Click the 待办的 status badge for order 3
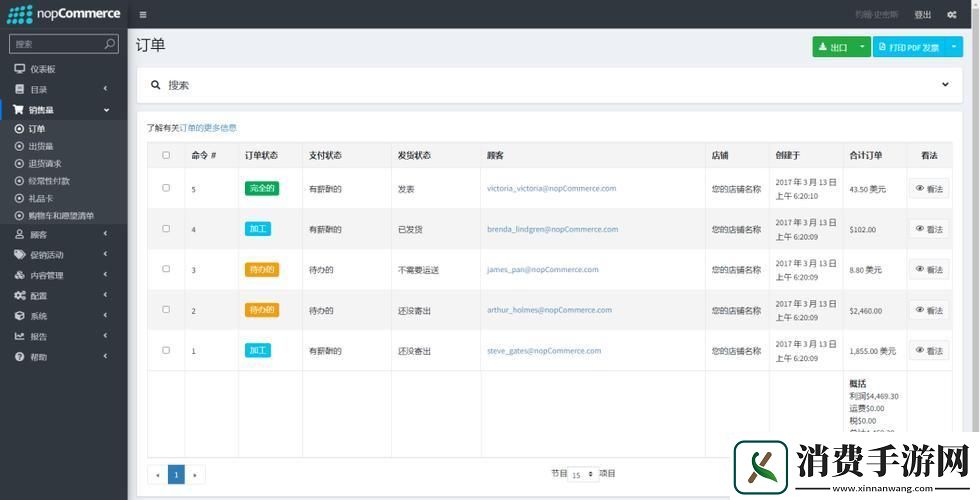The width and height of the screenshot is (980, 500). pos(261,270)
